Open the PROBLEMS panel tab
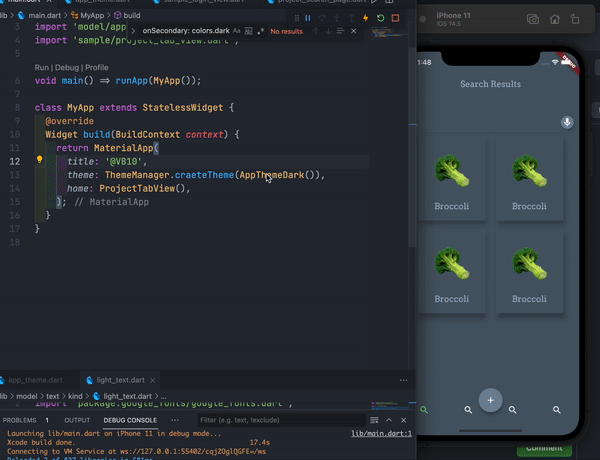600x460 pixels. click(19, 420)
